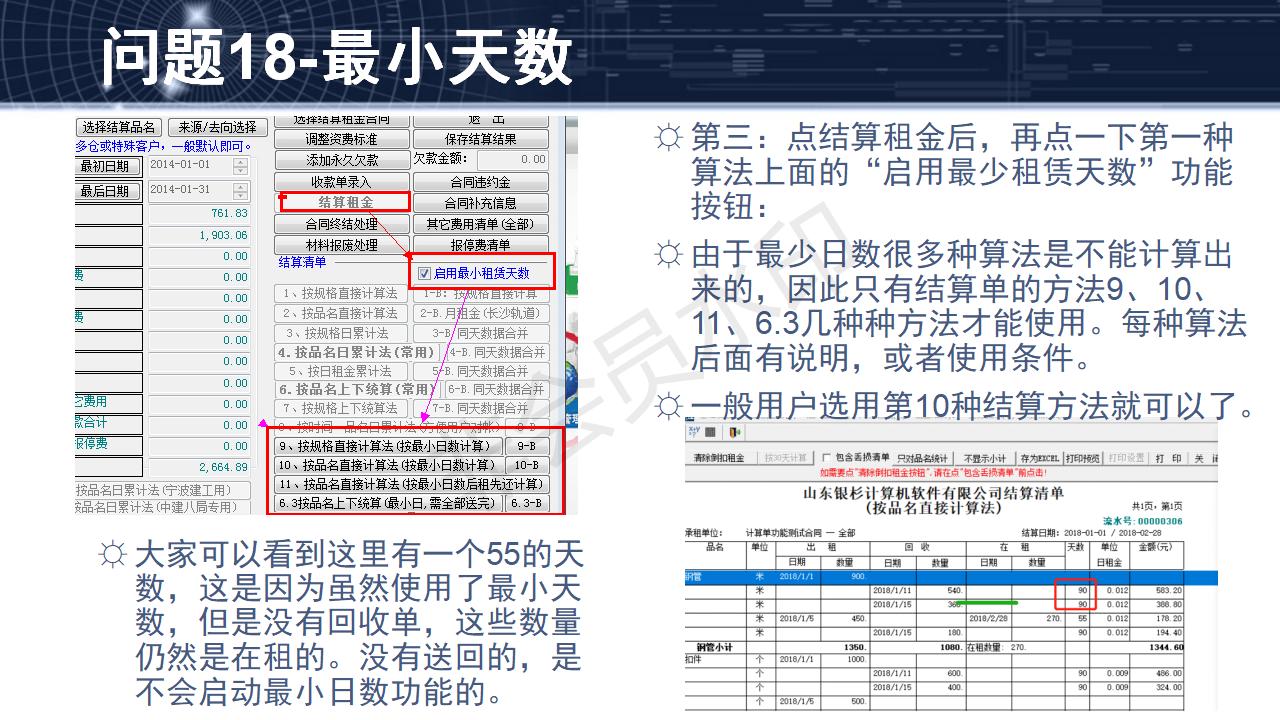Image resolution: width=1280 pixels, height=720 pixels.
Task: Open 选择结算品名 selection
Action: click(120, 127)
